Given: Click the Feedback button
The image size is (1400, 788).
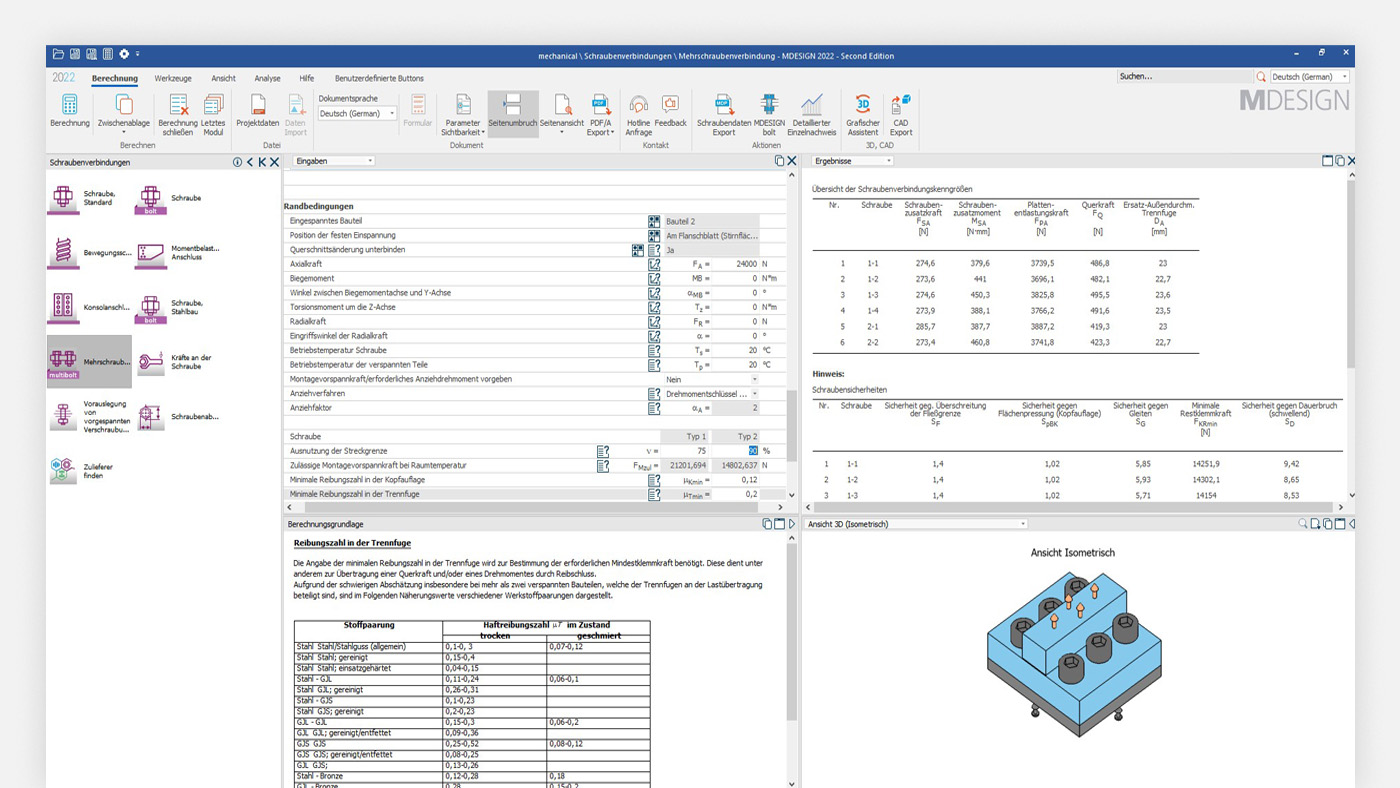Looking at the screenshot, I should (671, 112).
